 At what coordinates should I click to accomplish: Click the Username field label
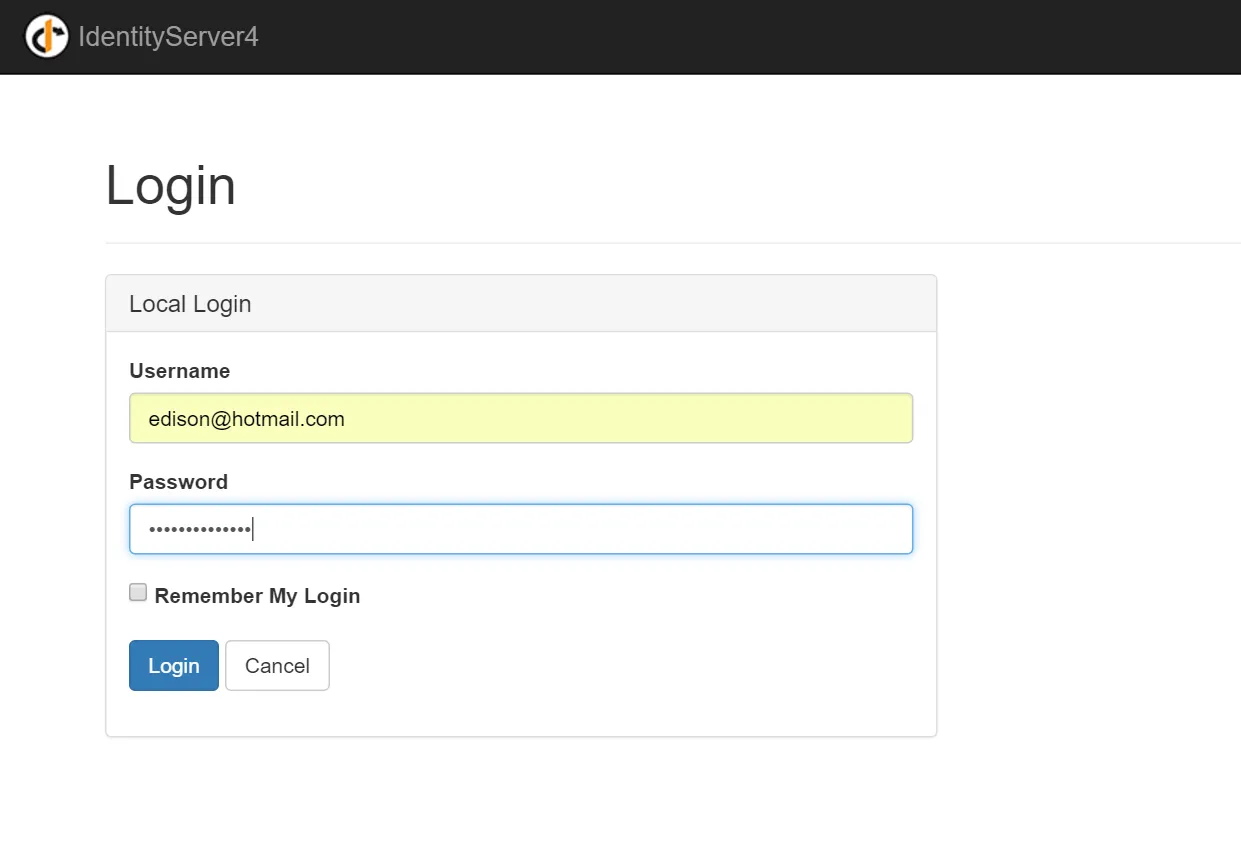180,371
